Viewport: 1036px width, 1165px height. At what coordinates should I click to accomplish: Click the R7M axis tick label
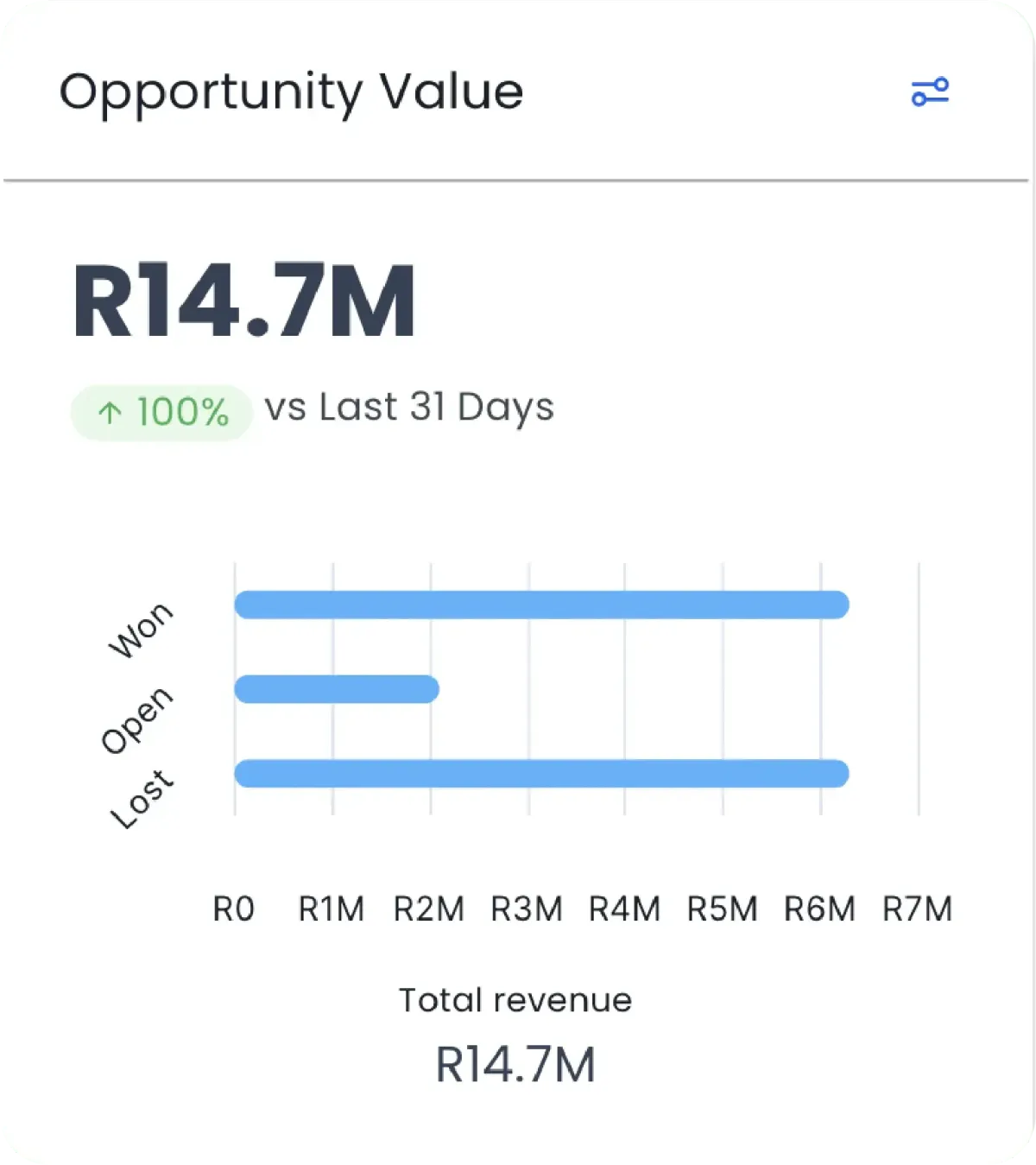(918, 909)
